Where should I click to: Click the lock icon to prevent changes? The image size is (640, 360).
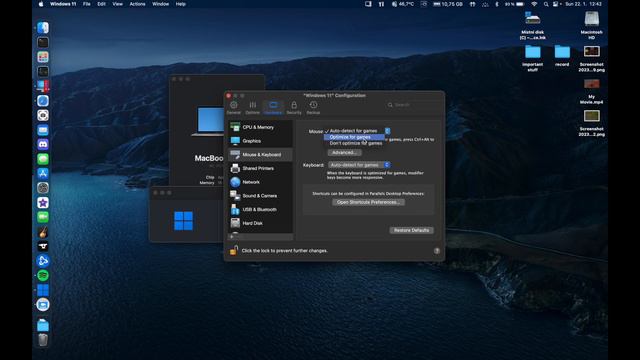pos(233,250)
